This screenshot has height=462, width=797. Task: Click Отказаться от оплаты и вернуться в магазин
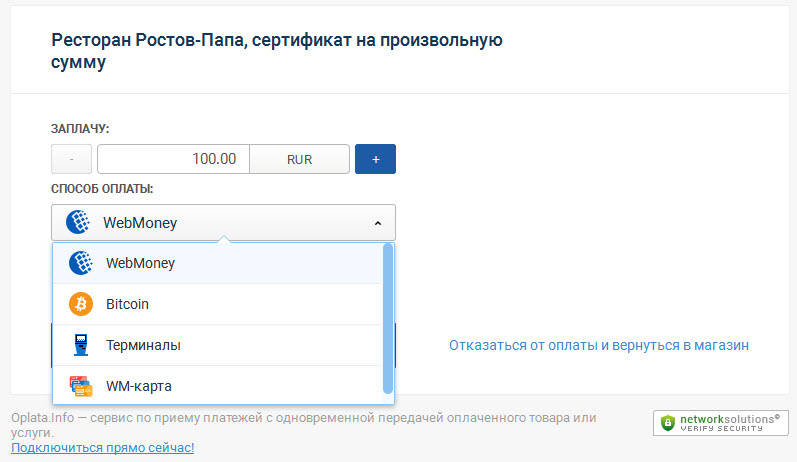(x=599, y=345)
